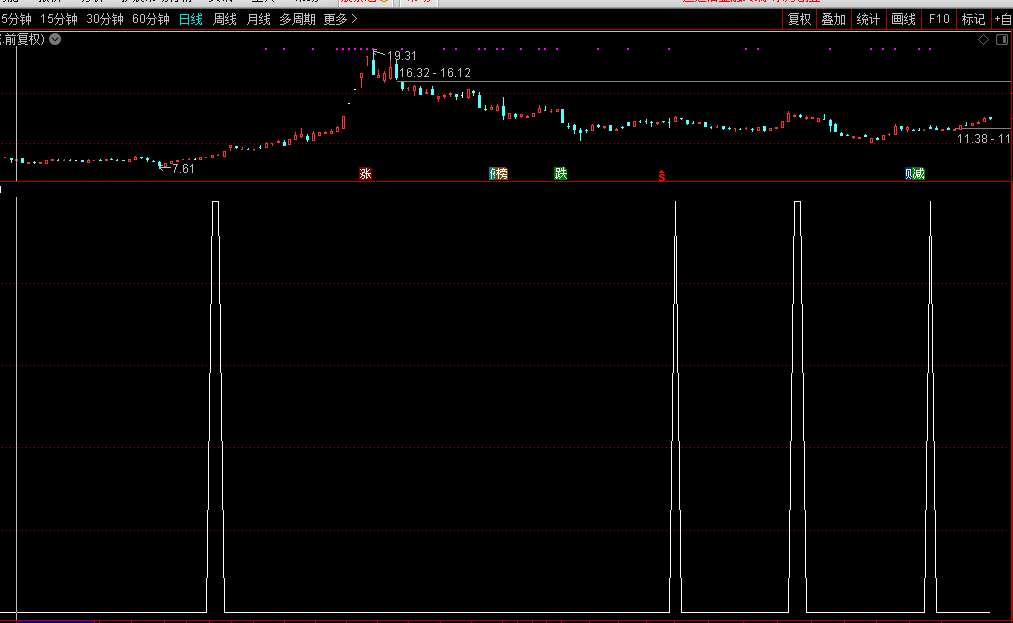
Task: Open the circular dropdown next to 前复权
Action: [55, 39]
